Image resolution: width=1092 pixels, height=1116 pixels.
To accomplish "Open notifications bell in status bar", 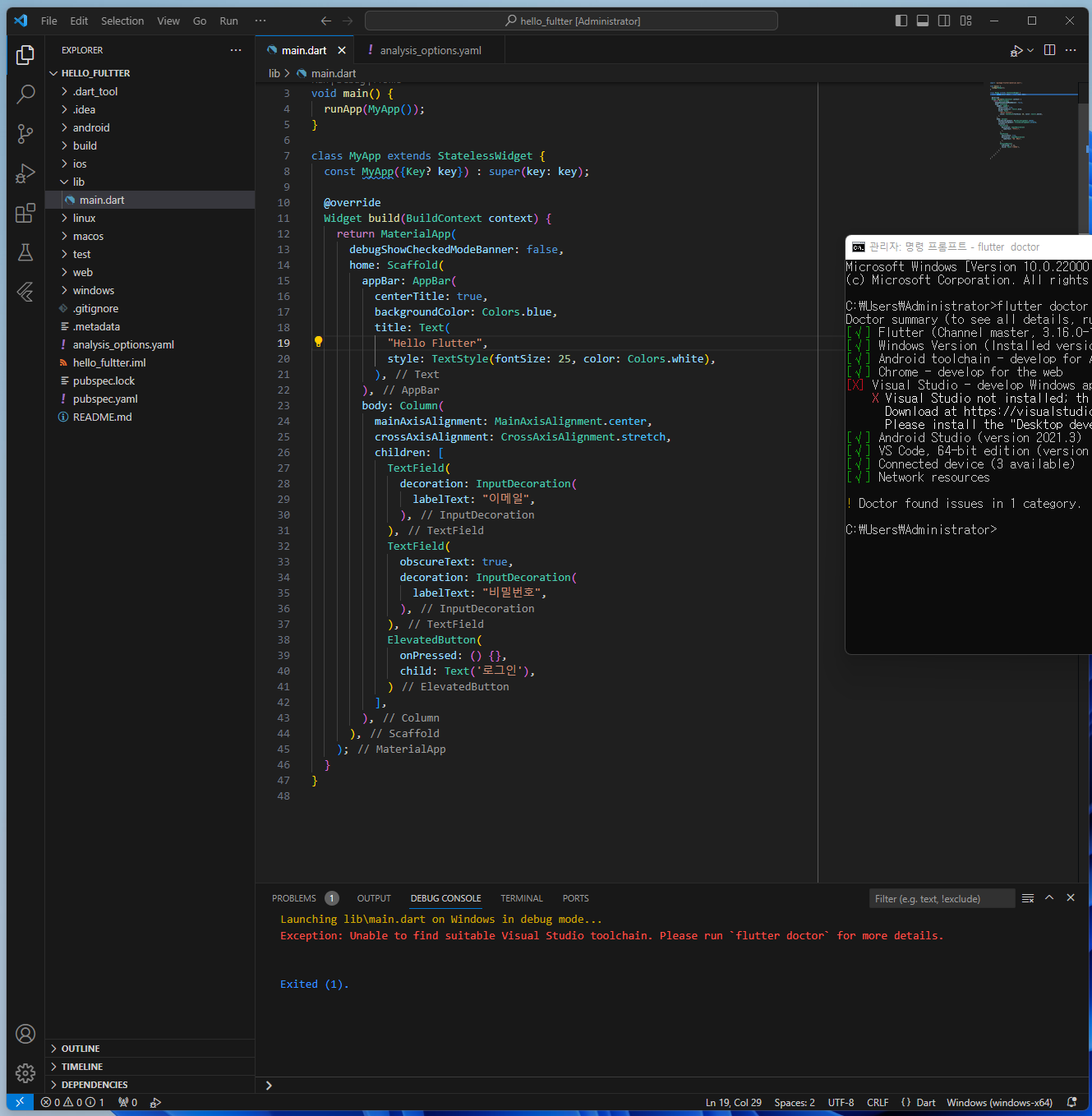I will [x=1071, y=1102].
